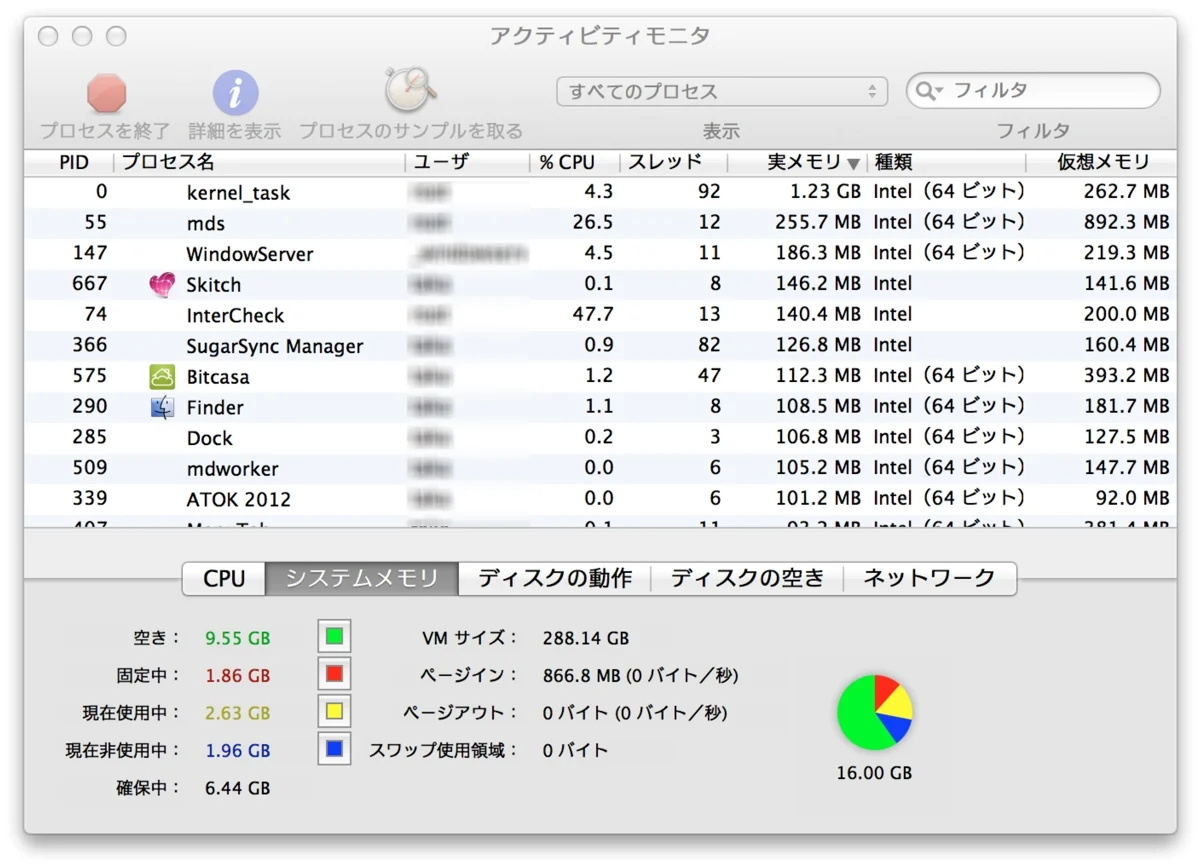Image resolution: width=1200 pixels, height=868 pixels.
Task: Select the mds process row
Action: pos(600,223)
